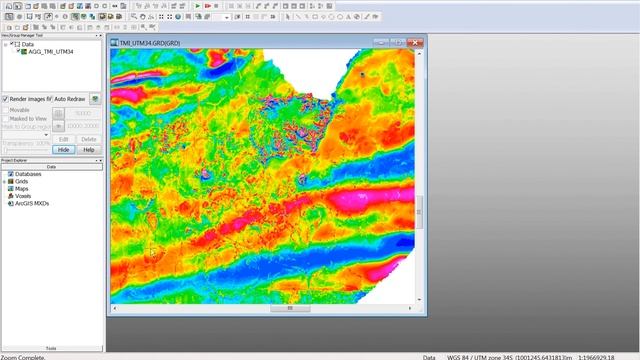Click the grid window vertical scrollbar thumb

pos(419,212)
